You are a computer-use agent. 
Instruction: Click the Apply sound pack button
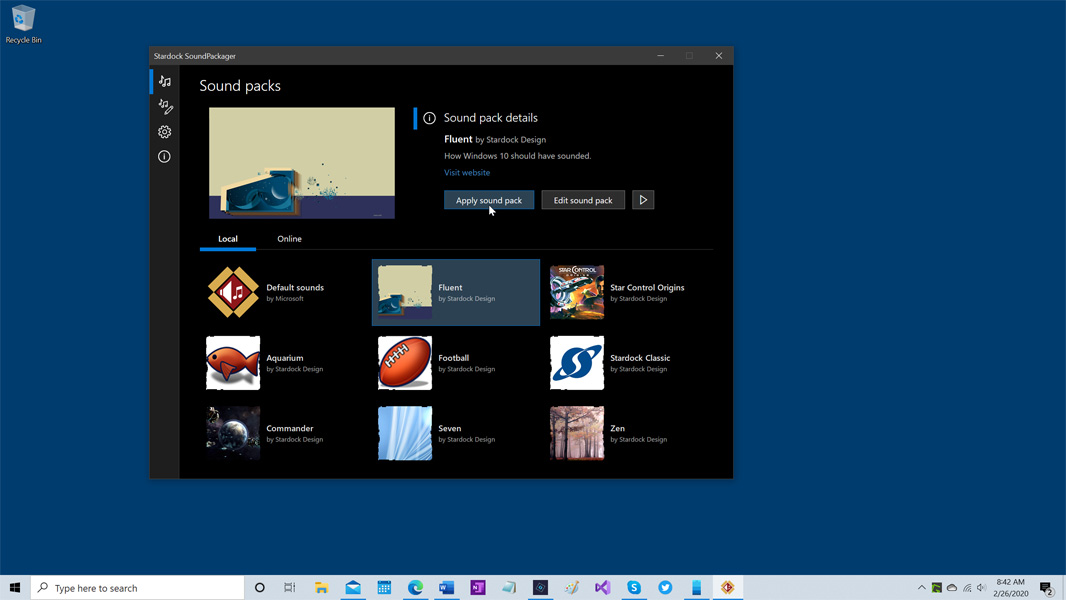pos(489,200)
